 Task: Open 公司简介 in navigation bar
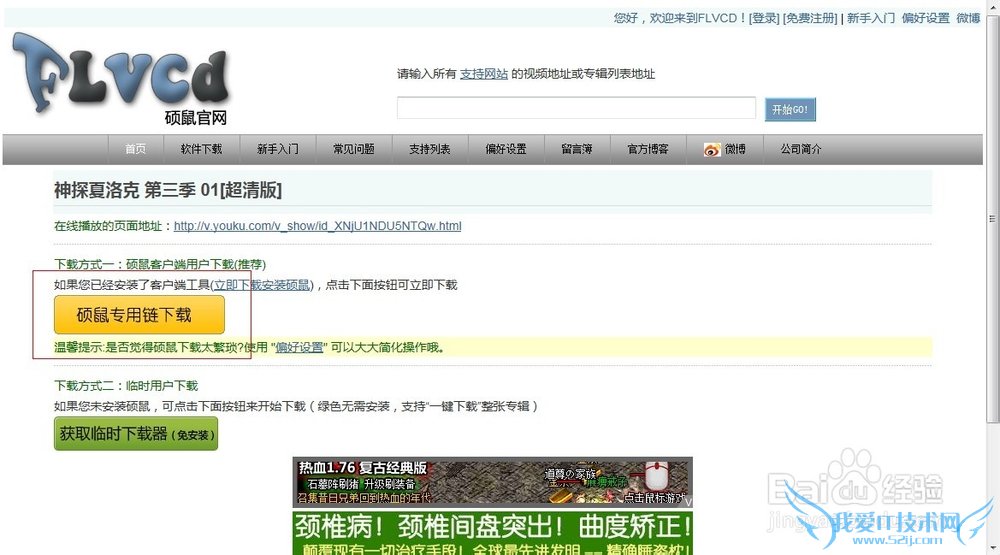pos(801,149)
